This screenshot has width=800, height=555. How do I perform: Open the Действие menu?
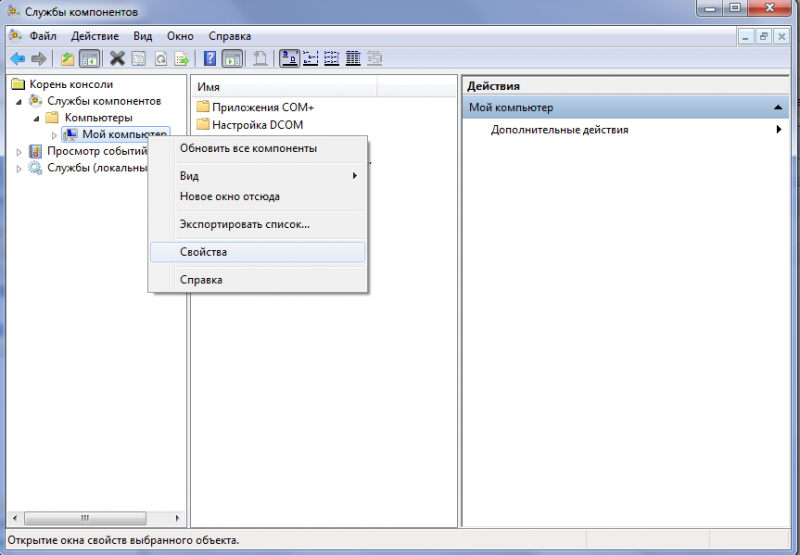[x=95, y=36]
